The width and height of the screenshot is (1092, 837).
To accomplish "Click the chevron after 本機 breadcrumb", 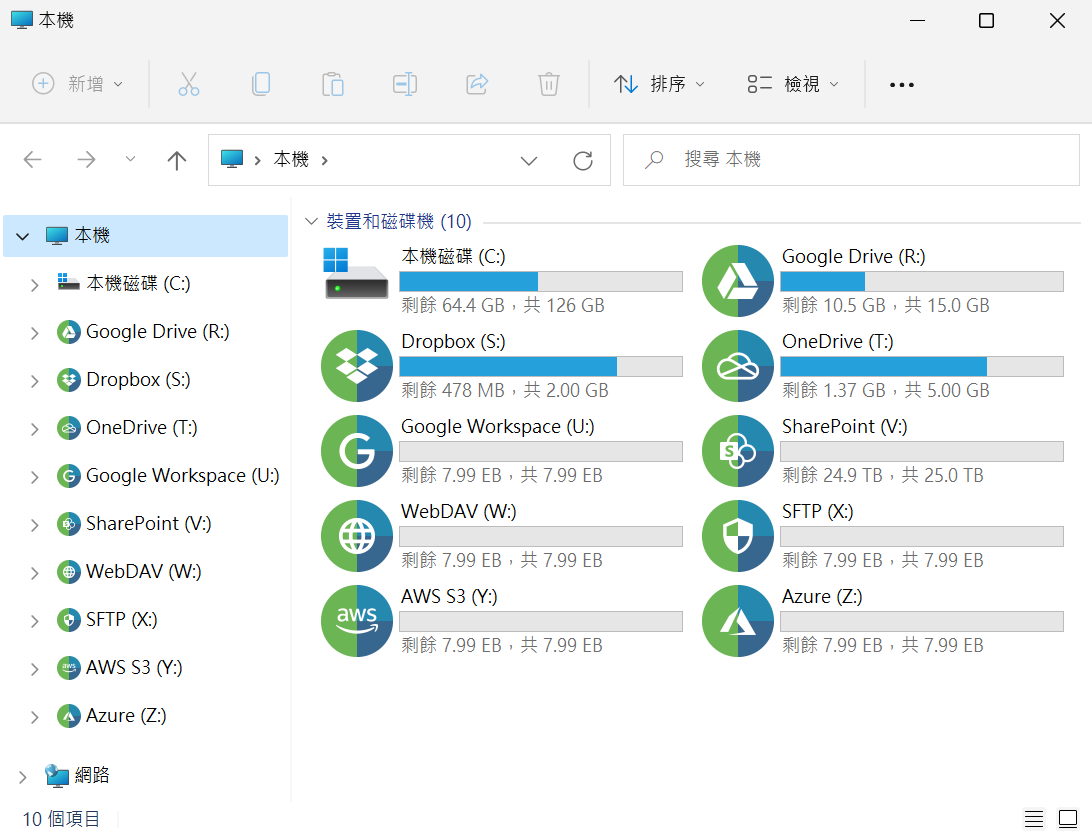I will [x=325, y=160].
